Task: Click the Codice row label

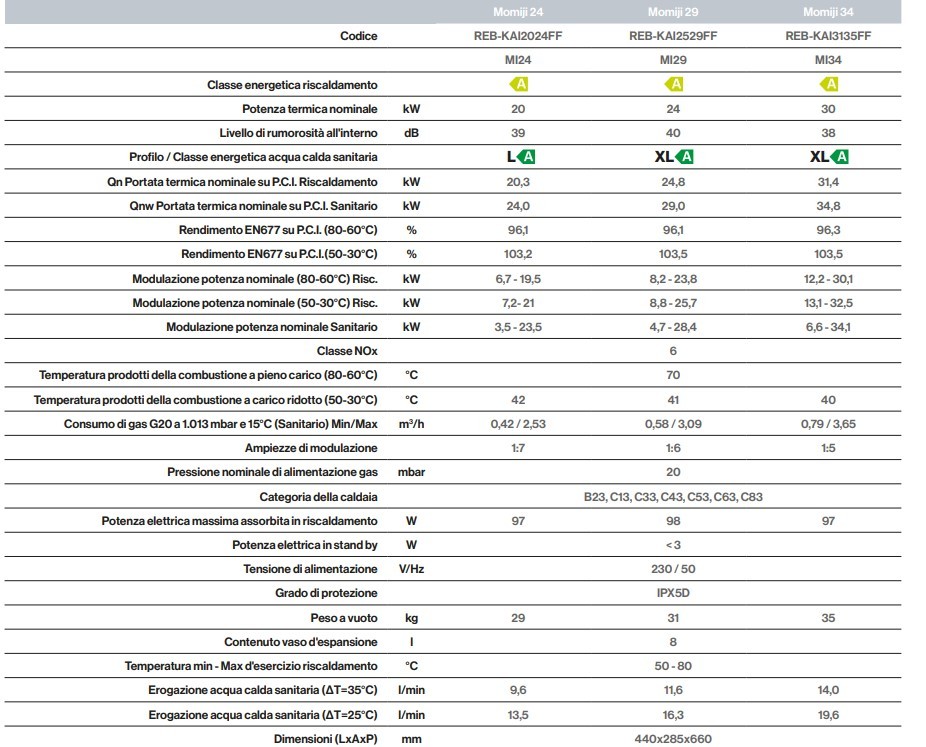Action: 359,36
